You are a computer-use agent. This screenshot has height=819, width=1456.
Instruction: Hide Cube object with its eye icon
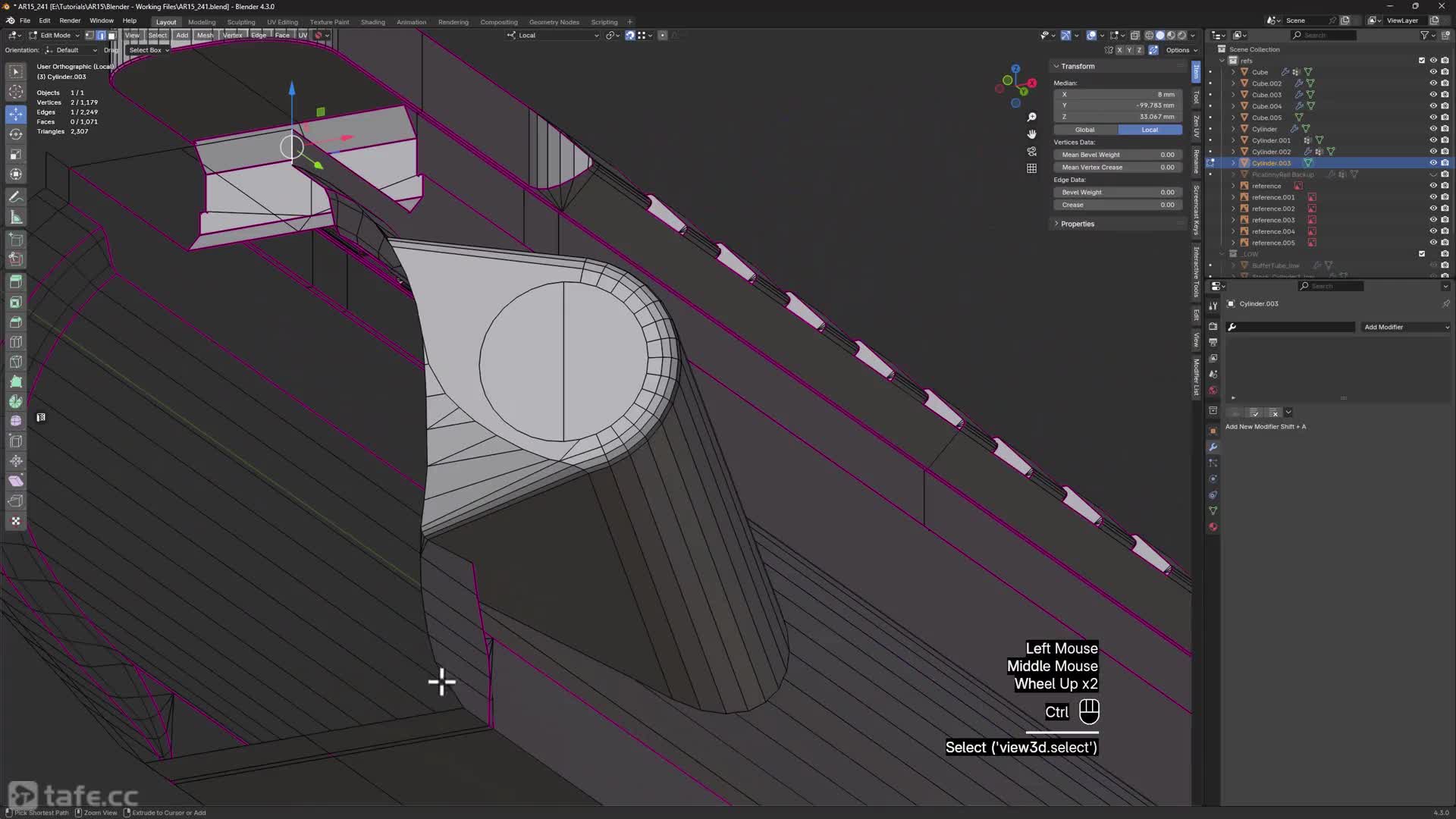[1433, 72]
